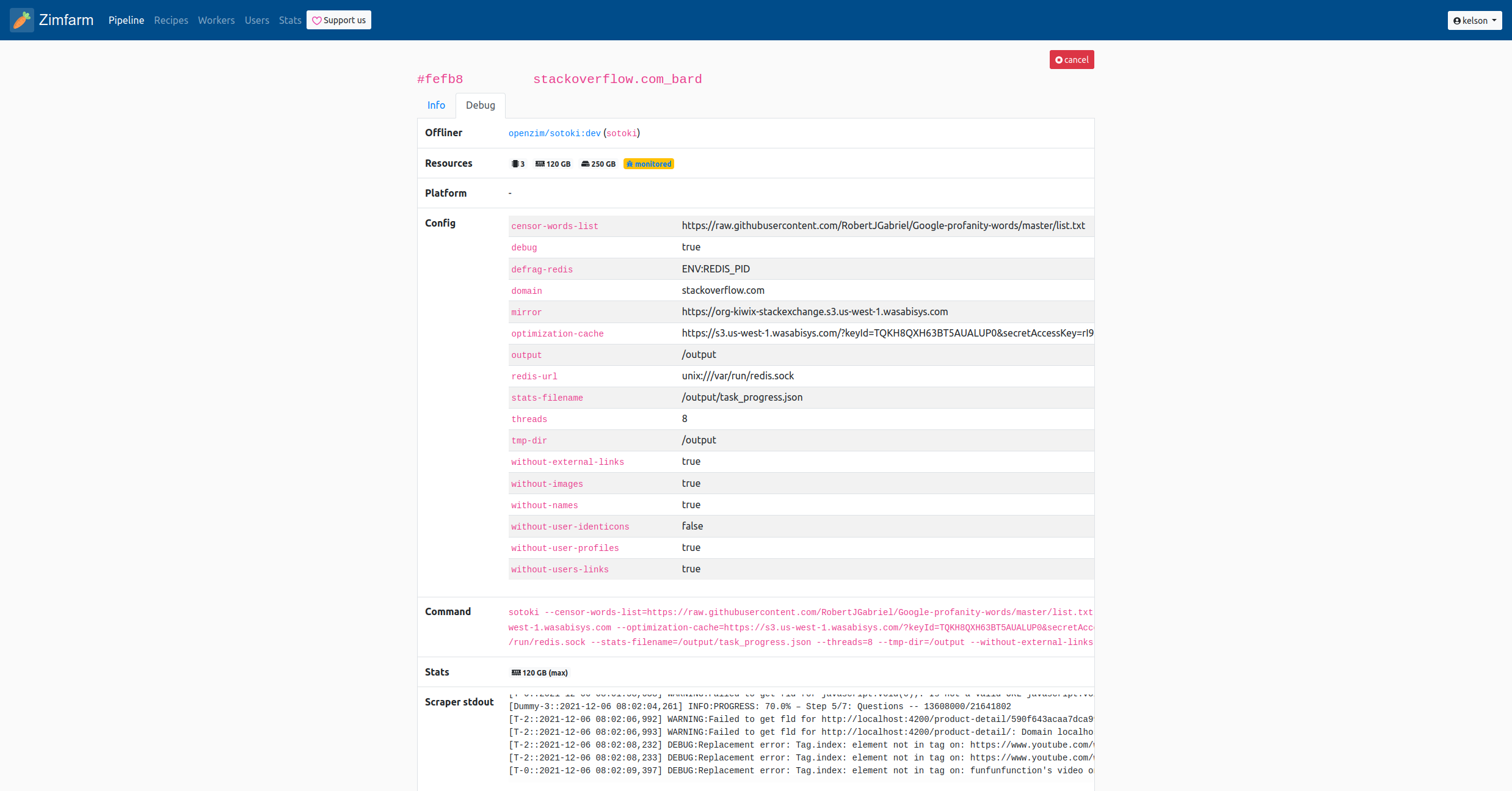
Task: Open the kelson user dropdown
Action: click(1474, 20)
